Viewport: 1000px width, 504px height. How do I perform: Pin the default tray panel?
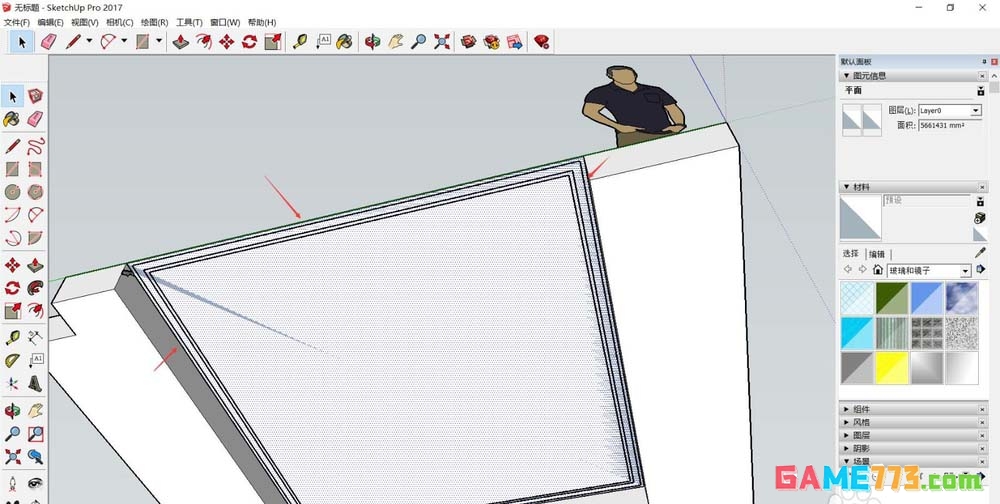984,62
